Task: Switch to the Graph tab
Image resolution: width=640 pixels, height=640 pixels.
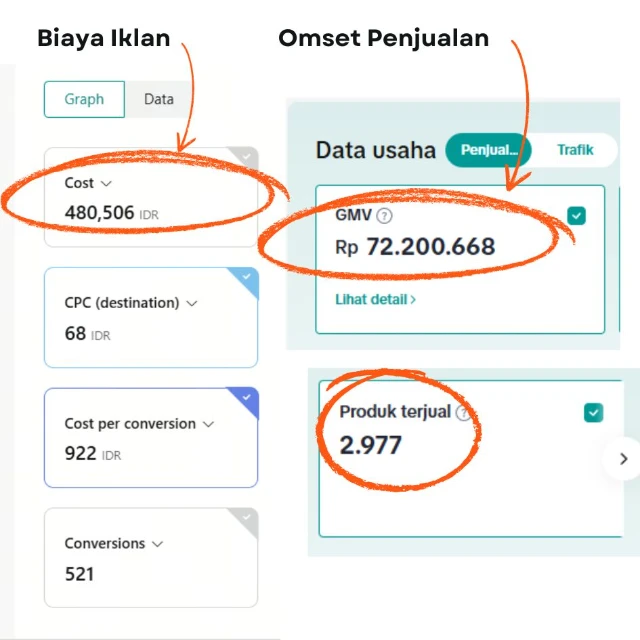Action: [84, 99]
